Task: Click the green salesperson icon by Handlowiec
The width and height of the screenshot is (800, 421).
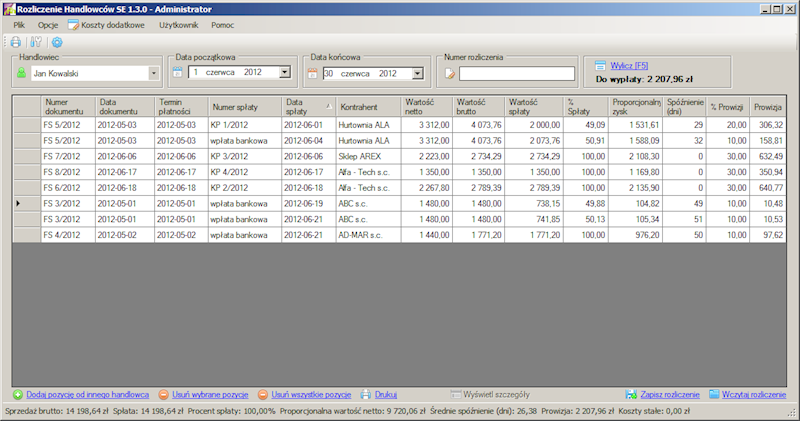Action: click(21, 73)
